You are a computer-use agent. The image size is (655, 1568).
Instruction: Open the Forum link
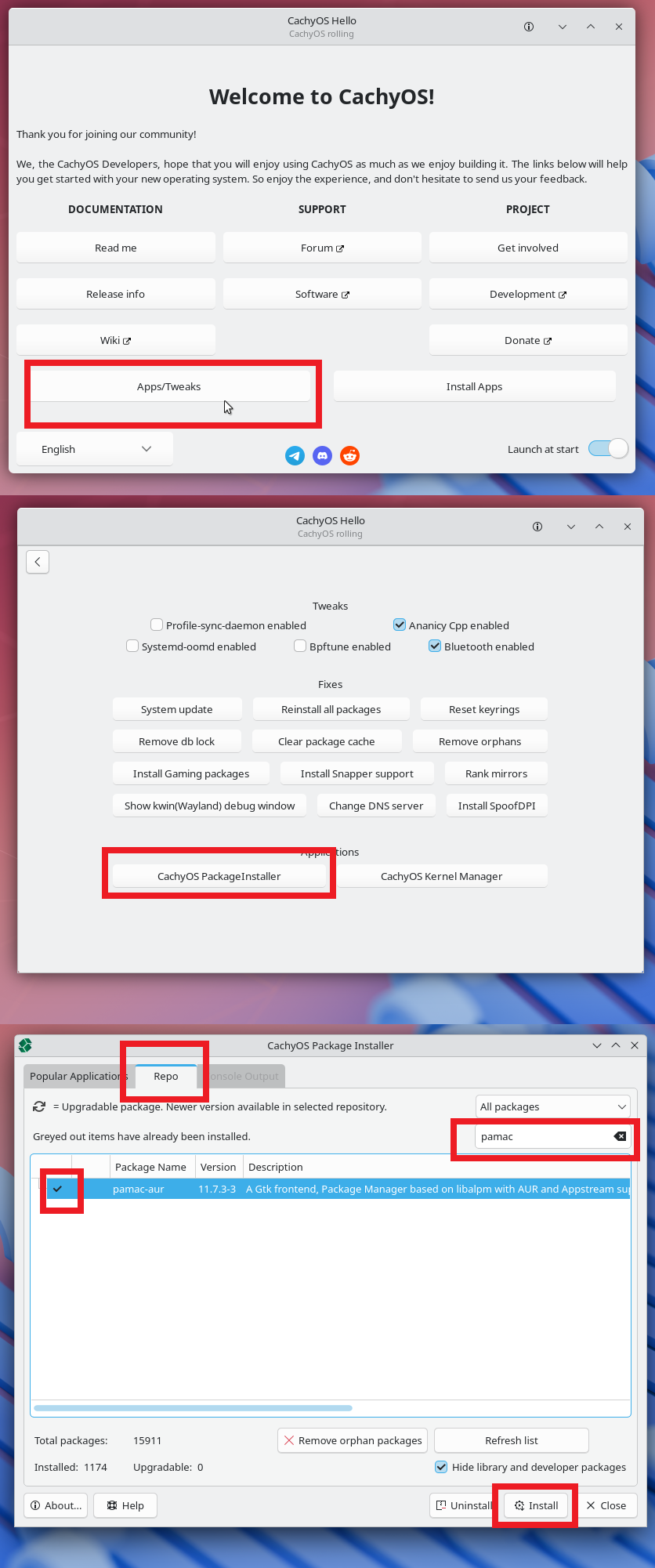(x=322, y=248)
